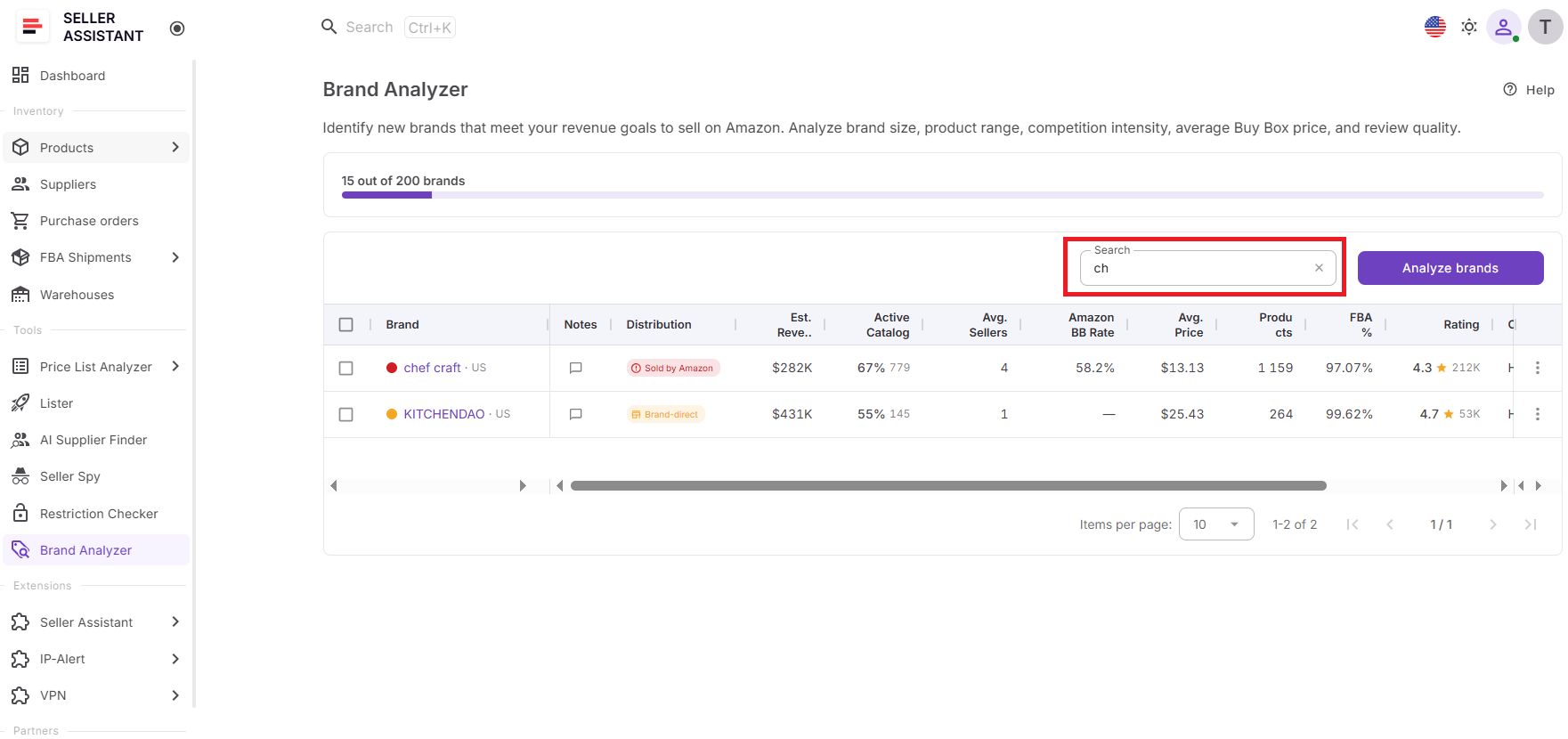
Task: Click the VPN puzzle icon
Action: [x=20, y=695]
